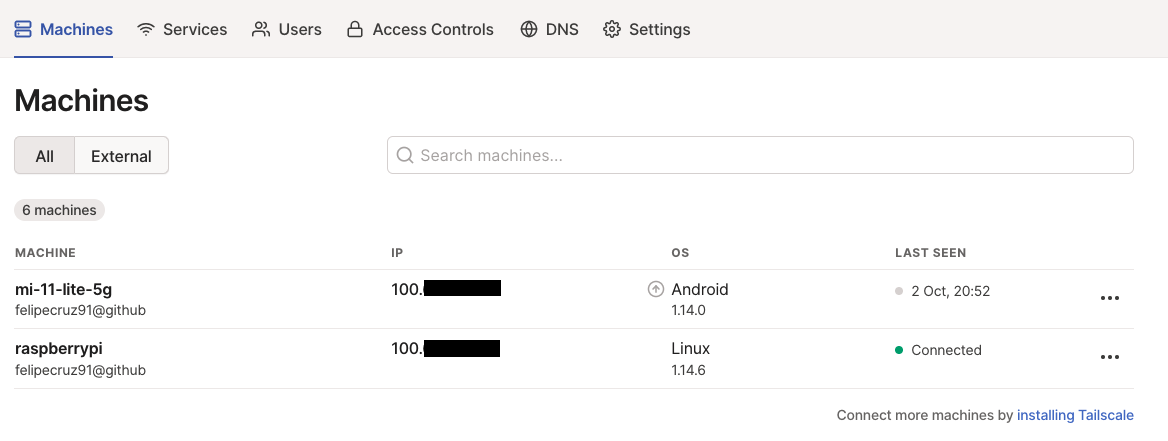1168x441 pixels.
Task: Click the Machines page heading
Action: point(81,101)
